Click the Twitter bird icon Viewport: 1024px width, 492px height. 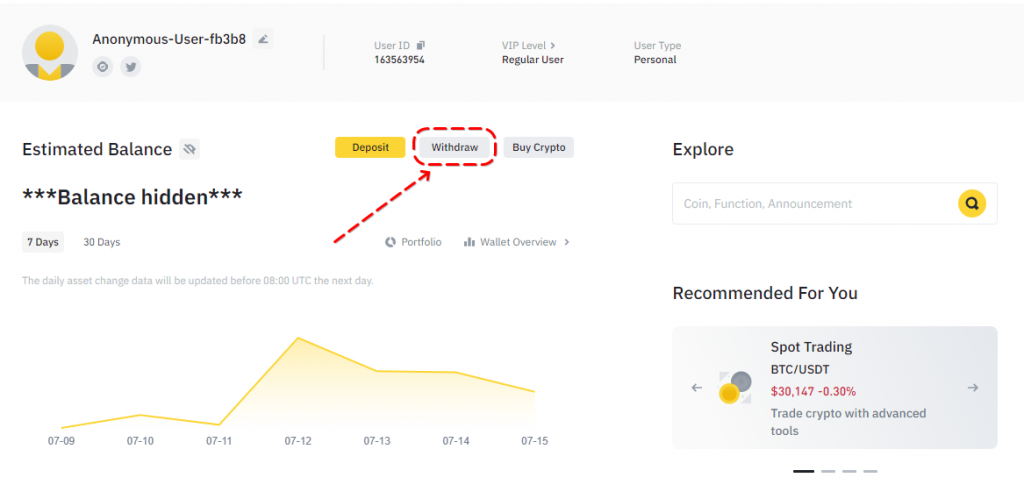pos(131,67)
